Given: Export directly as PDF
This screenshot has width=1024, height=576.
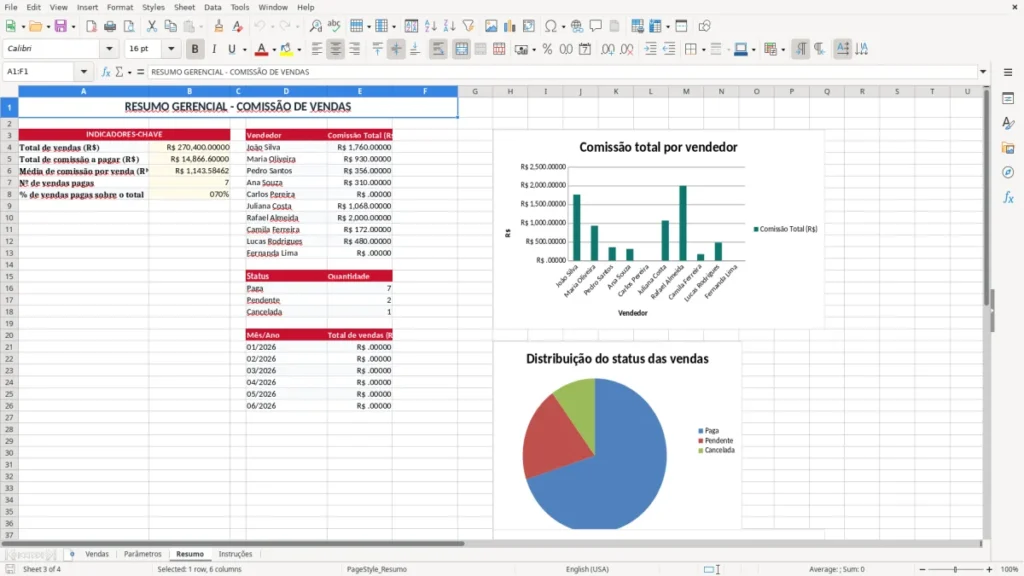Looking at the screenshot, I should point(91,26).
